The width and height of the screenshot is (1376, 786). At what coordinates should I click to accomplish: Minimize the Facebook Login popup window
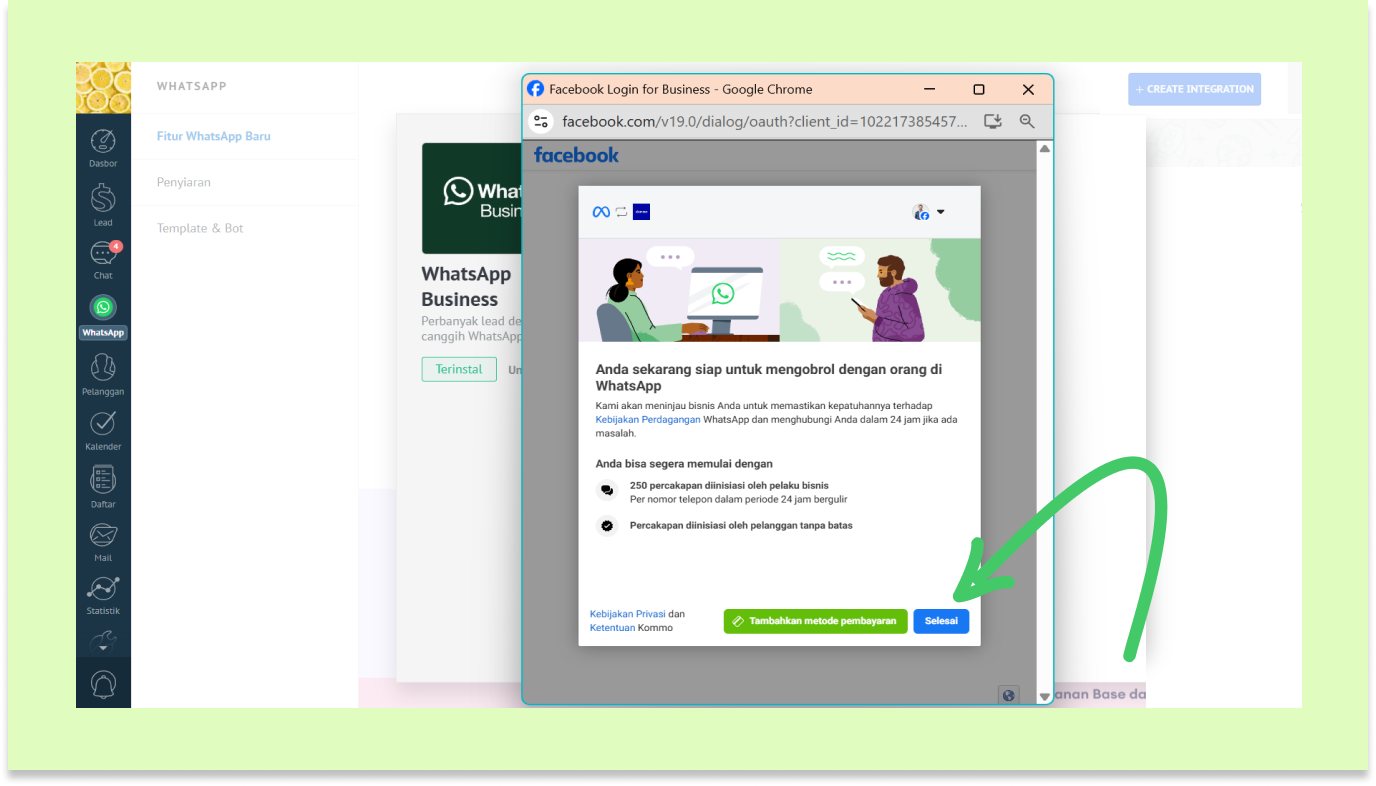(x=930, y=89)
